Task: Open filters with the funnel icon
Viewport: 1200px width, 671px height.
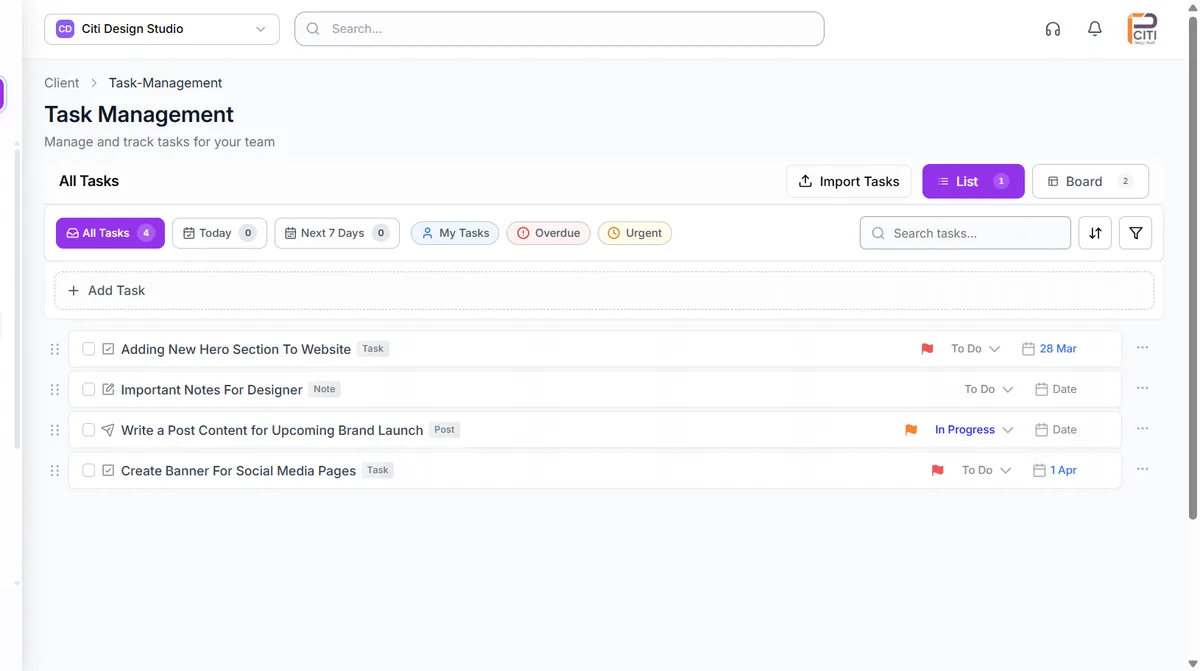Action: [x=1135, y=233]
